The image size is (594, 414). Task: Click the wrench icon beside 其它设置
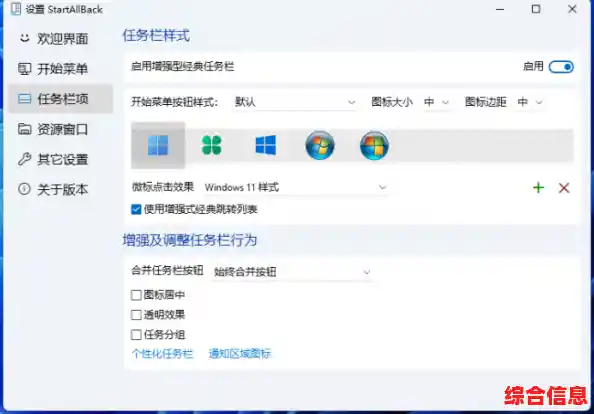pos(25,159)
